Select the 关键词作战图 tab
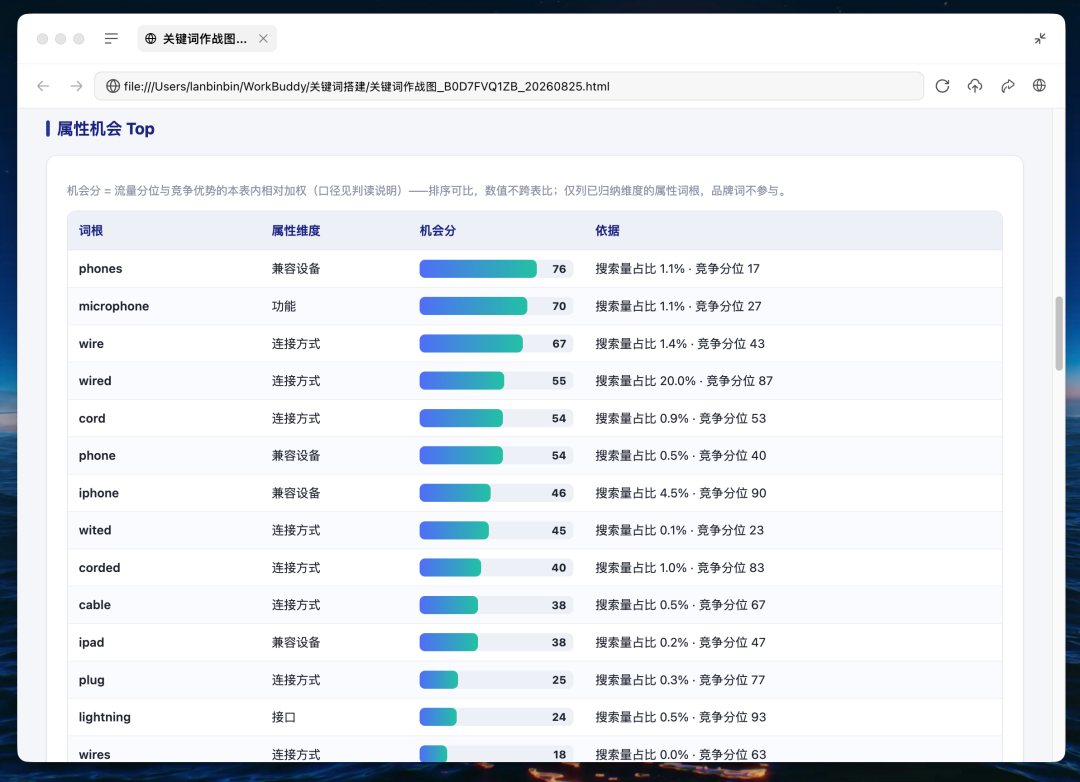The width and height of the screenshot is (1080, 782). 207,39
